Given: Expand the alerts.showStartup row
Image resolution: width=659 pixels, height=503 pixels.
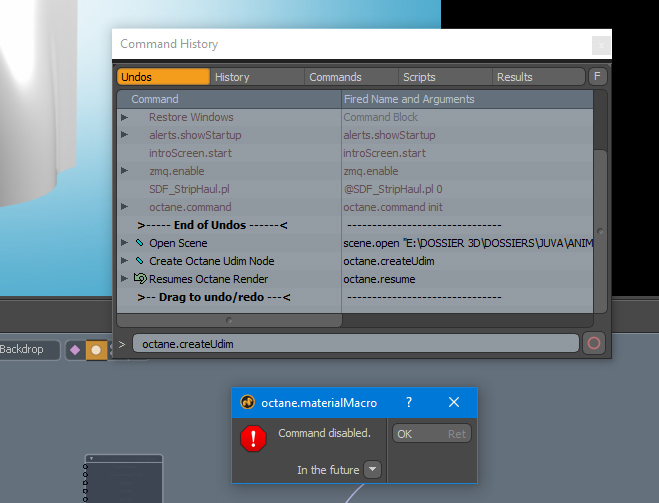Looking at the screenshot, I should click(124, 135).
